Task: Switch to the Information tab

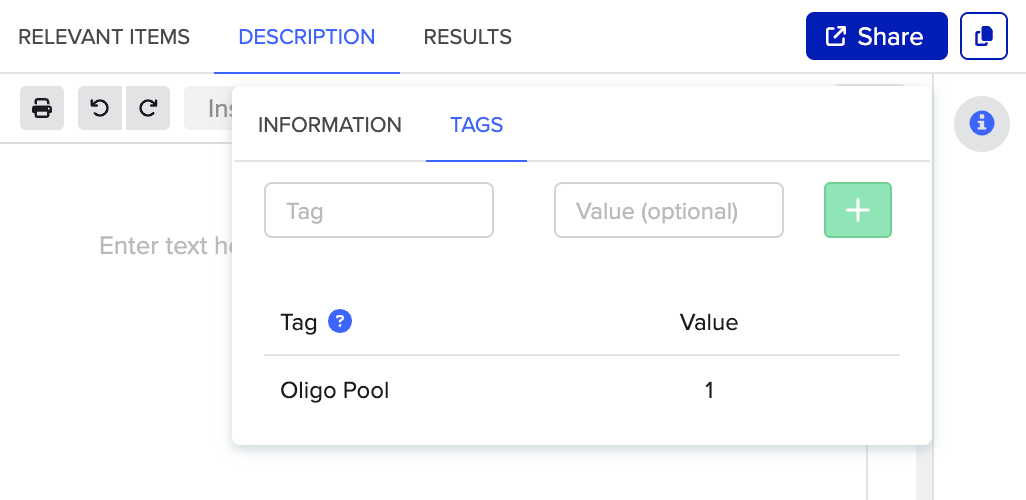Action: (330, 125)
